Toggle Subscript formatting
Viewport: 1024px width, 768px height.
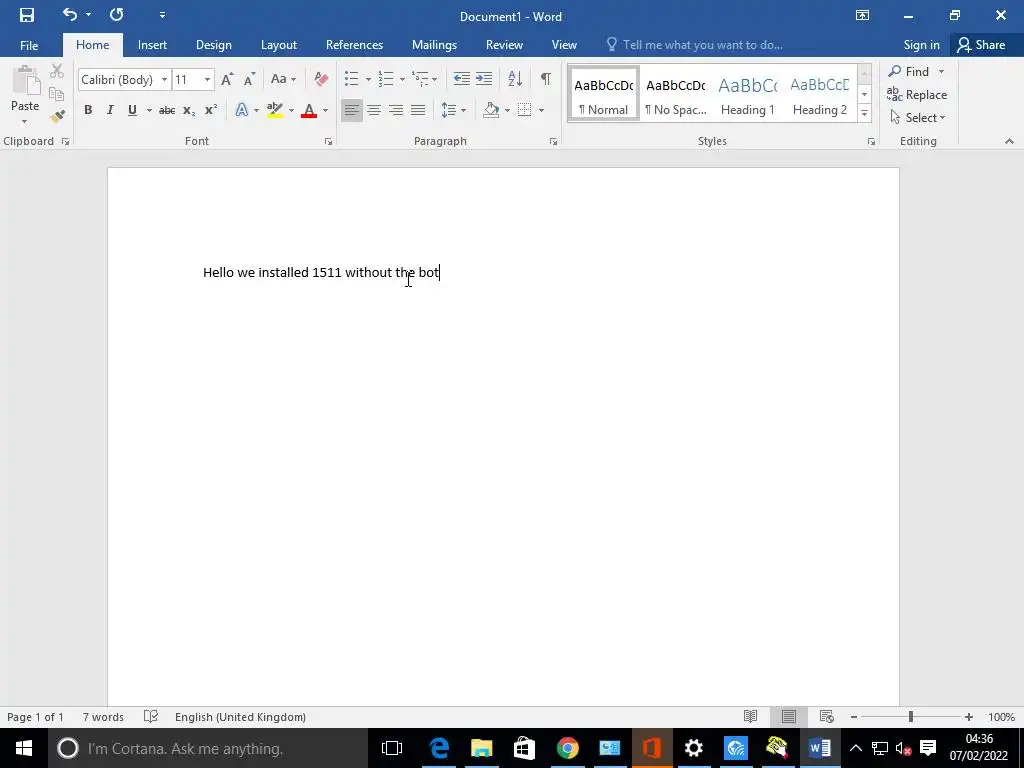click(189, 110)
